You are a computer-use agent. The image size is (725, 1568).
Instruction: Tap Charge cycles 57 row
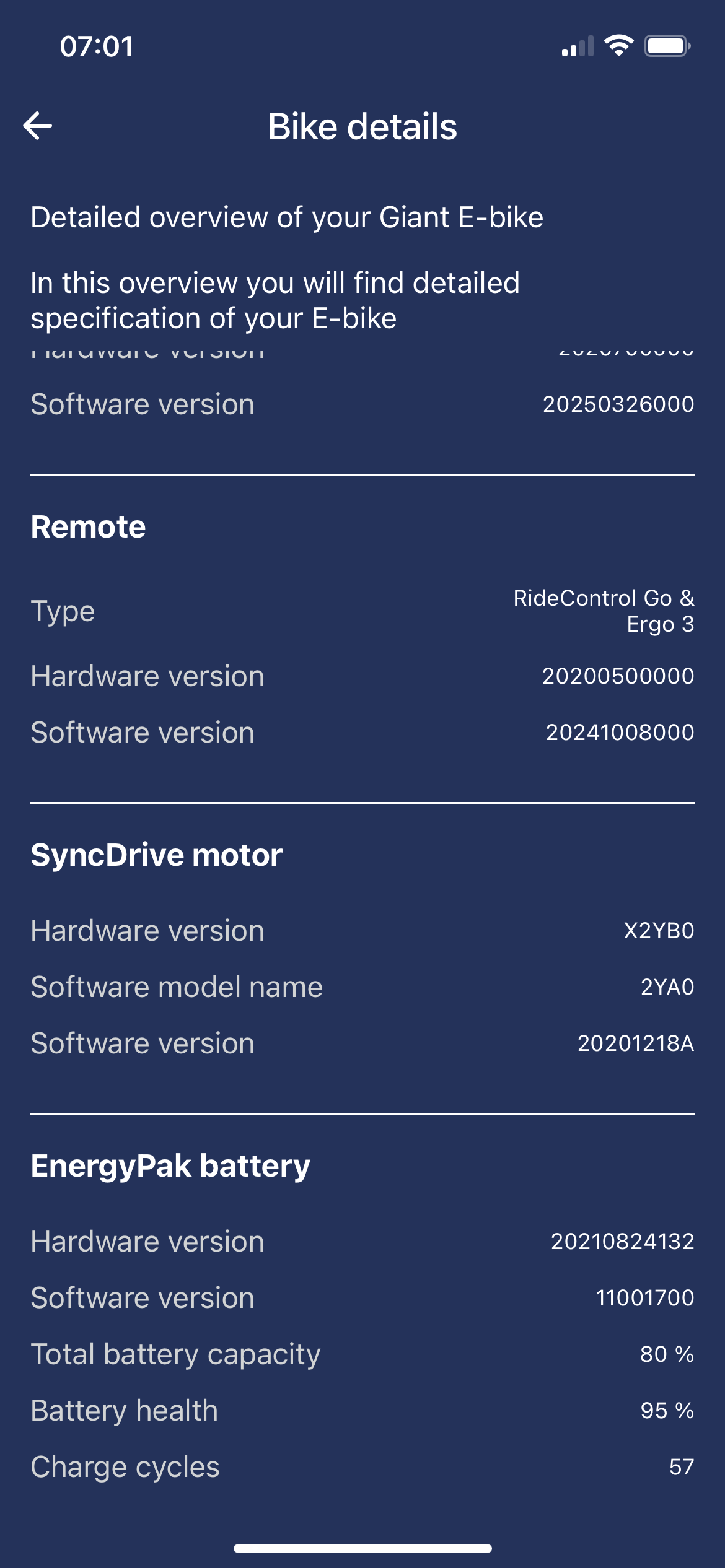click(x=362, y=1467)
